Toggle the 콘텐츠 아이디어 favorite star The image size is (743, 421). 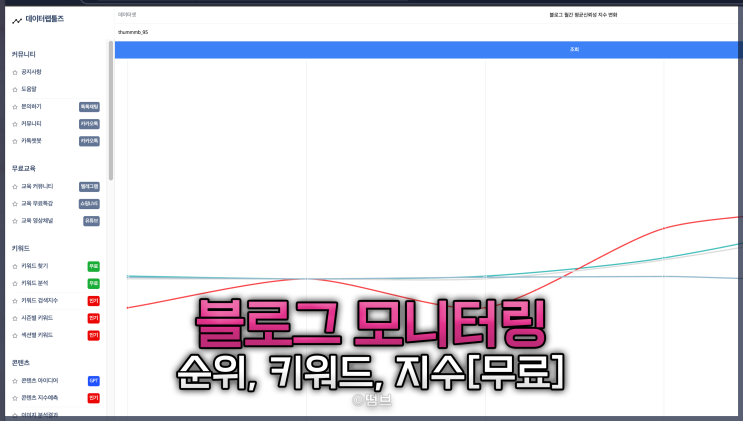pos(15,381)
